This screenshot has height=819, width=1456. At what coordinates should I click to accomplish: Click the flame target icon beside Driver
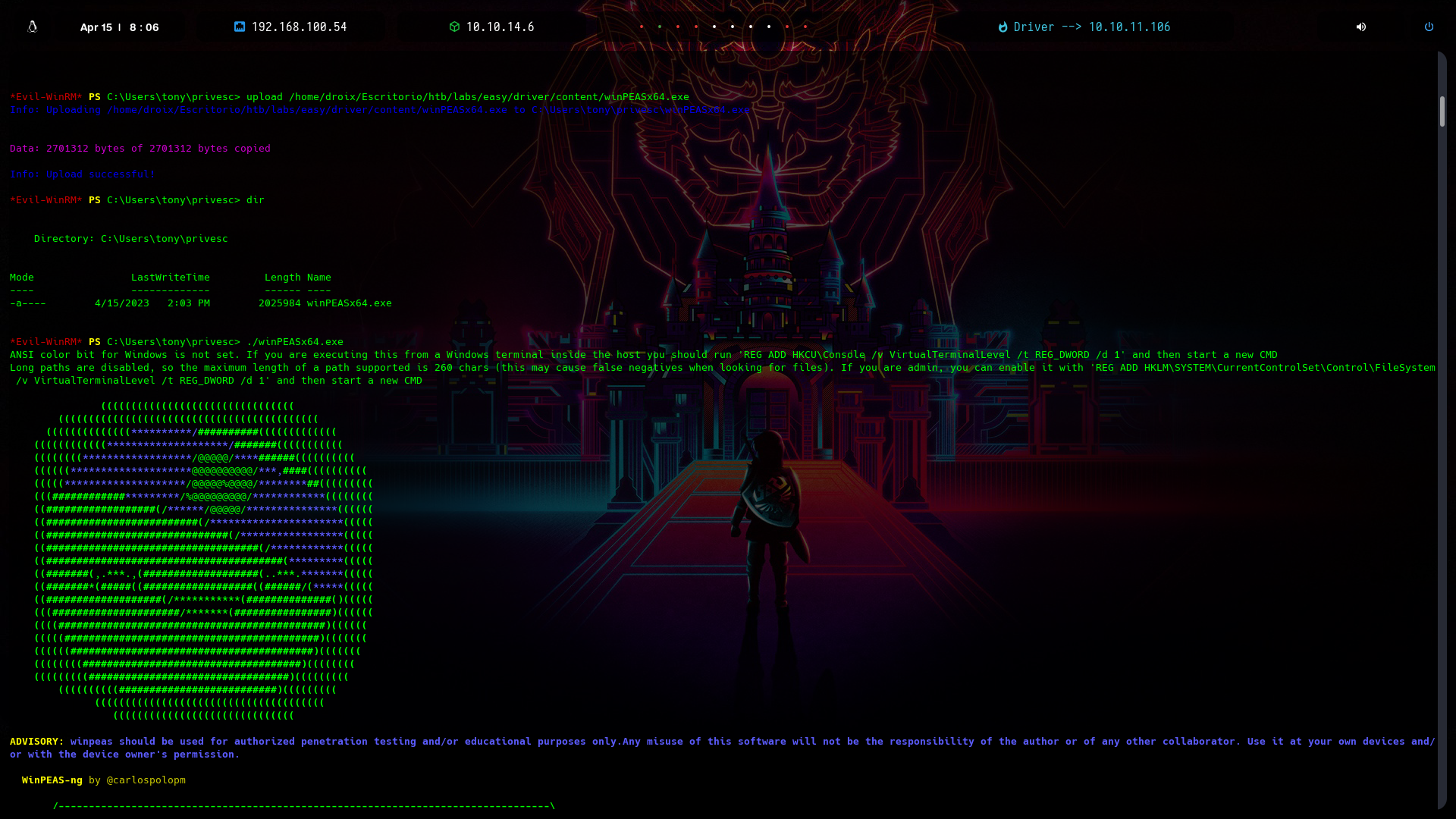[1003, 27]
